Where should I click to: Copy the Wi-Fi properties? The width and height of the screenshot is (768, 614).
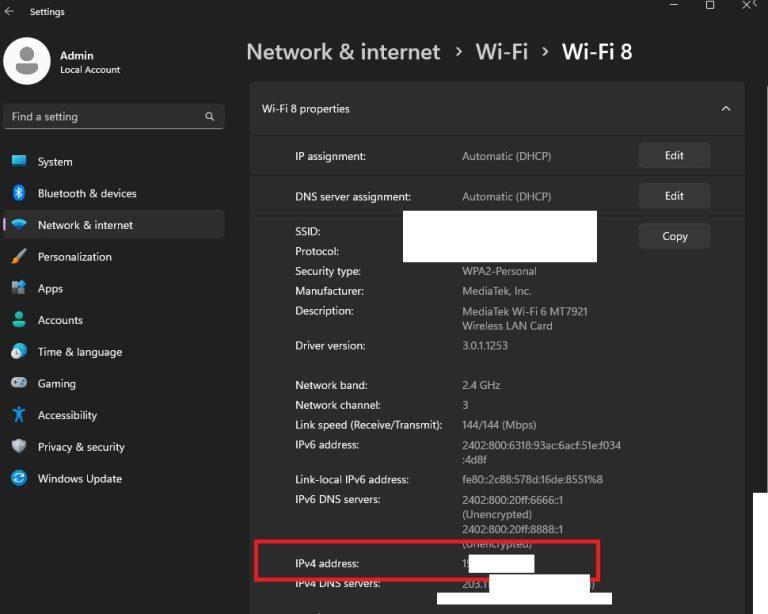[x=674, y=237]
